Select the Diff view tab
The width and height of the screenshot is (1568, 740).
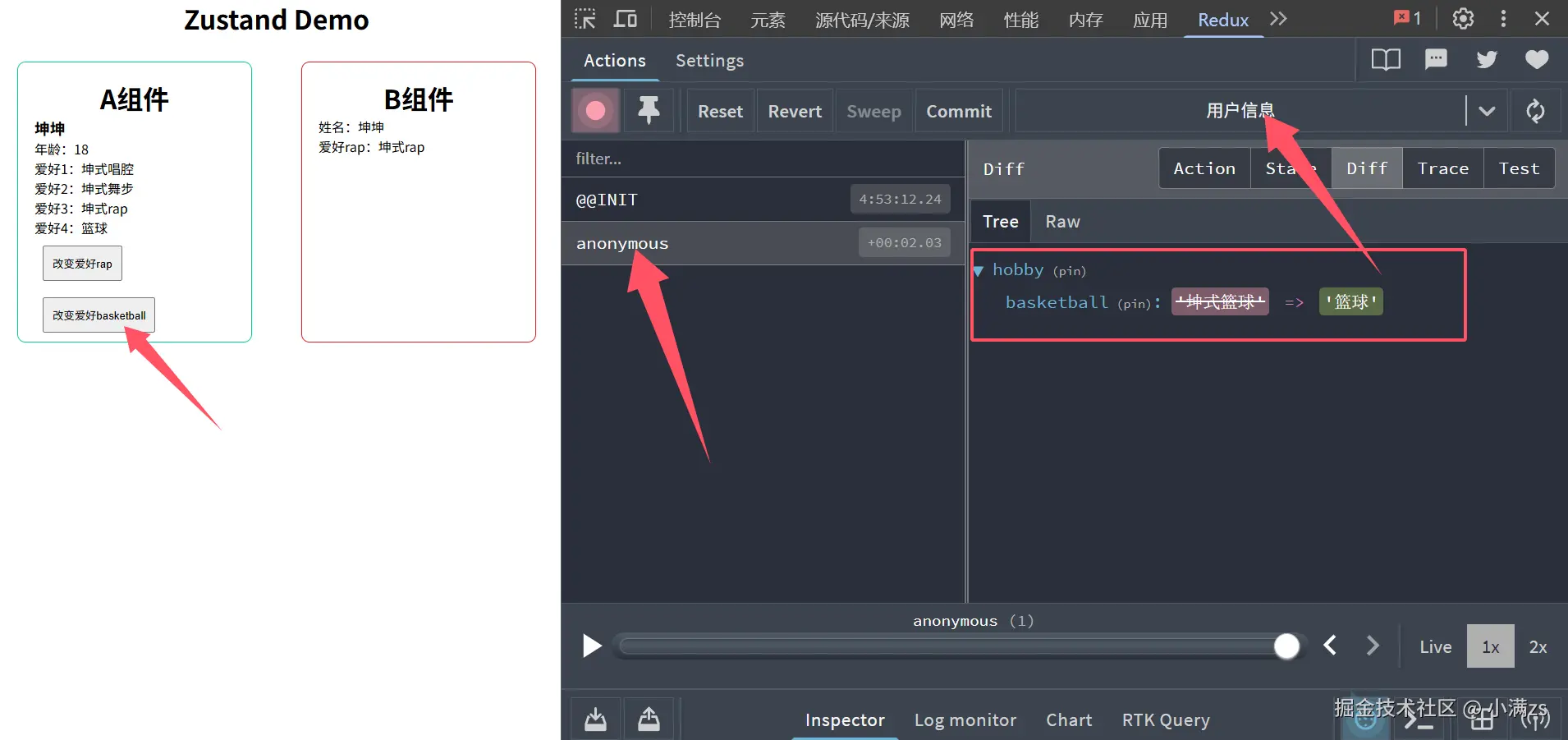point(1367,168)
